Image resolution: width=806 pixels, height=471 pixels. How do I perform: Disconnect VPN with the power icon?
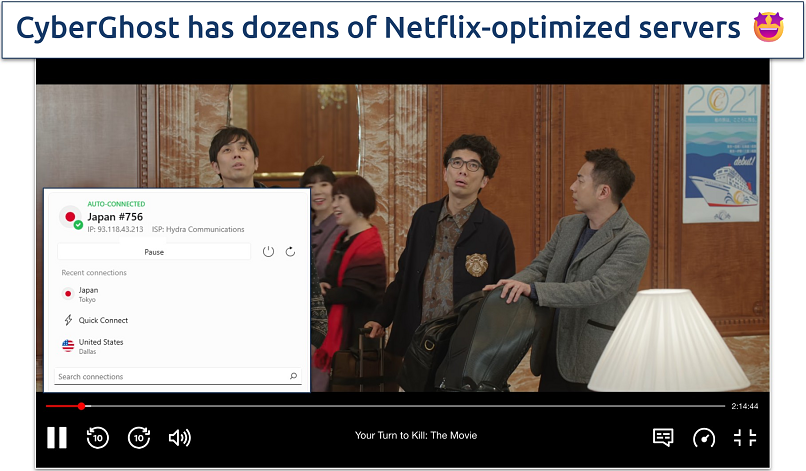tap(268, 252)
